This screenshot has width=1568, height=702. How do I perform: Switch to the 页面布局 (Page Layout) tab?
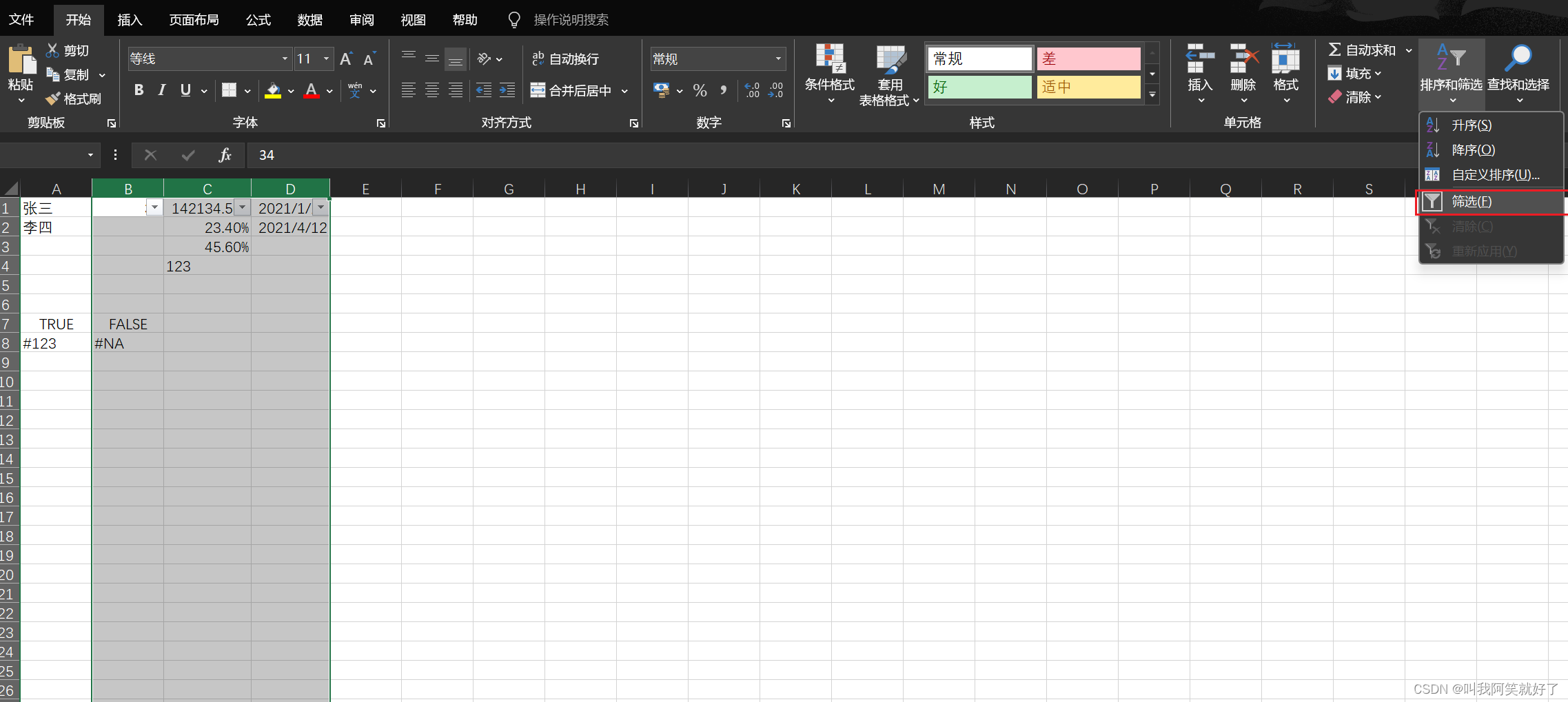(x=194, y=19)
